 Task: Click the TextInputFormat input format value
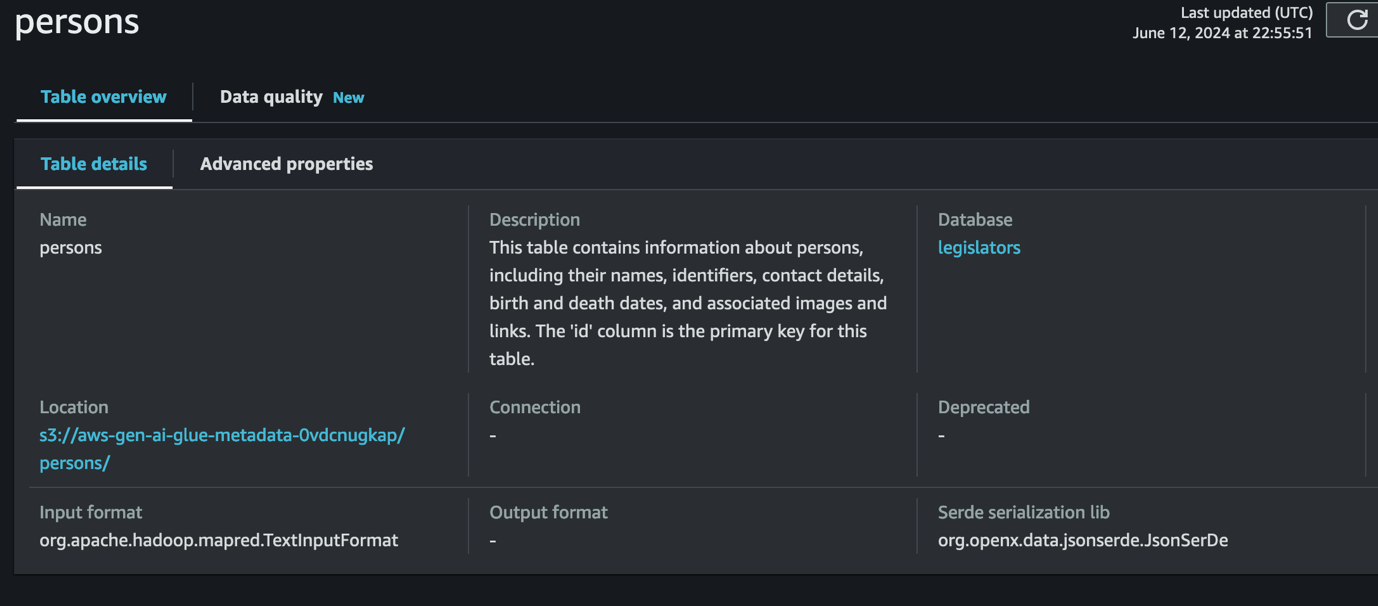click(x=219, y=541)
